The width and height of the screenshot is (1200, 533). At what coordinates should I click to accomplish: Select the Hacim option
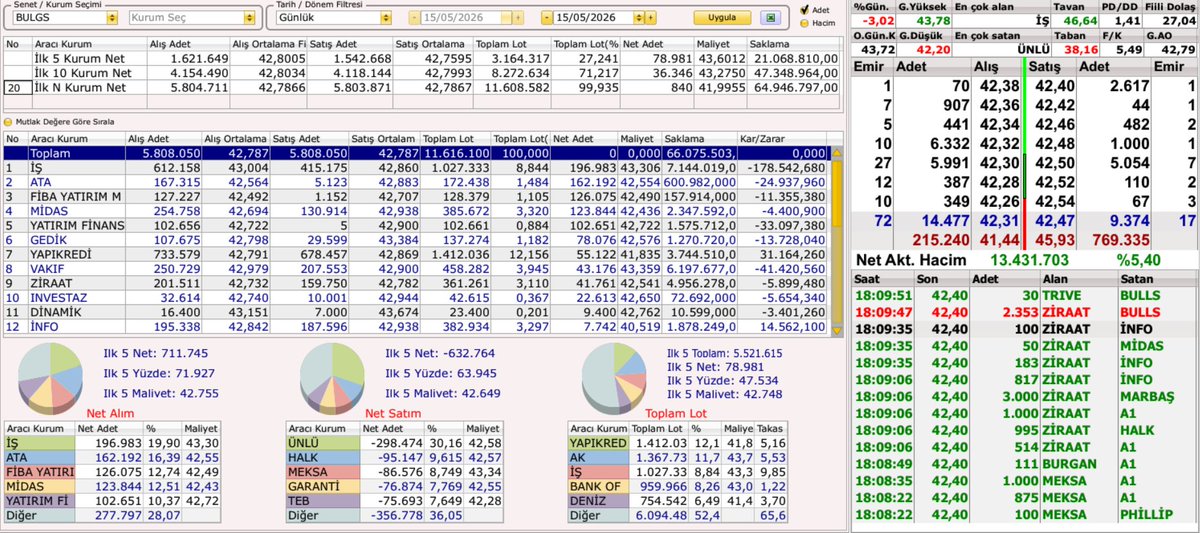(x=803, y=22)
